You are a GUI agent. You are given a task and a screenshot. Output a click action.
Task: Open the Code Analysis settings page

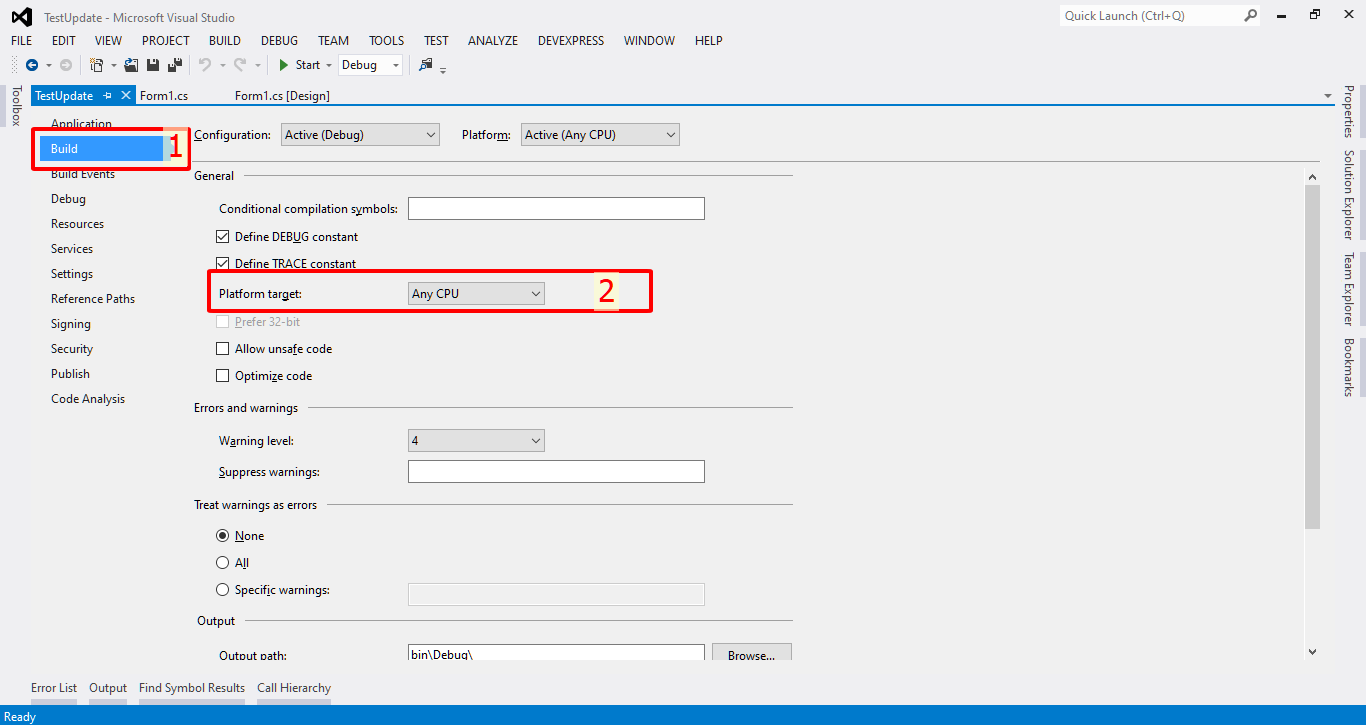click(x=88, y=399)
